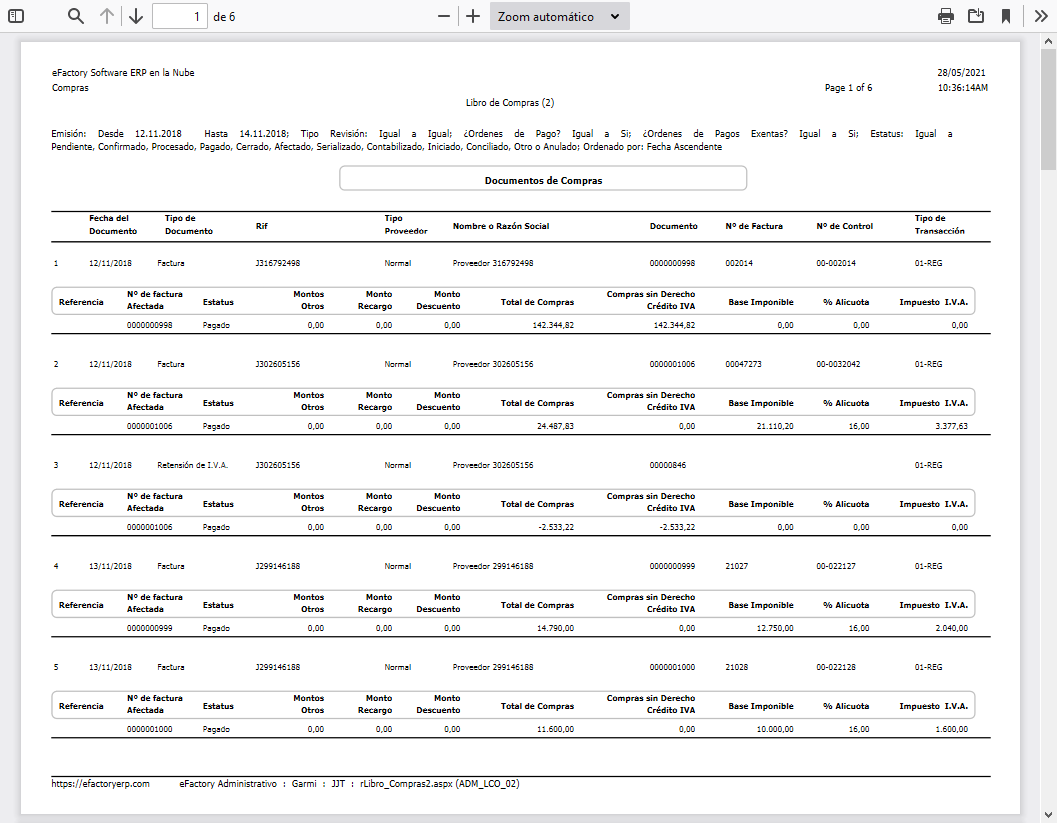Zoom in using the plus button
1057x823 pixels.
(473, 16)
